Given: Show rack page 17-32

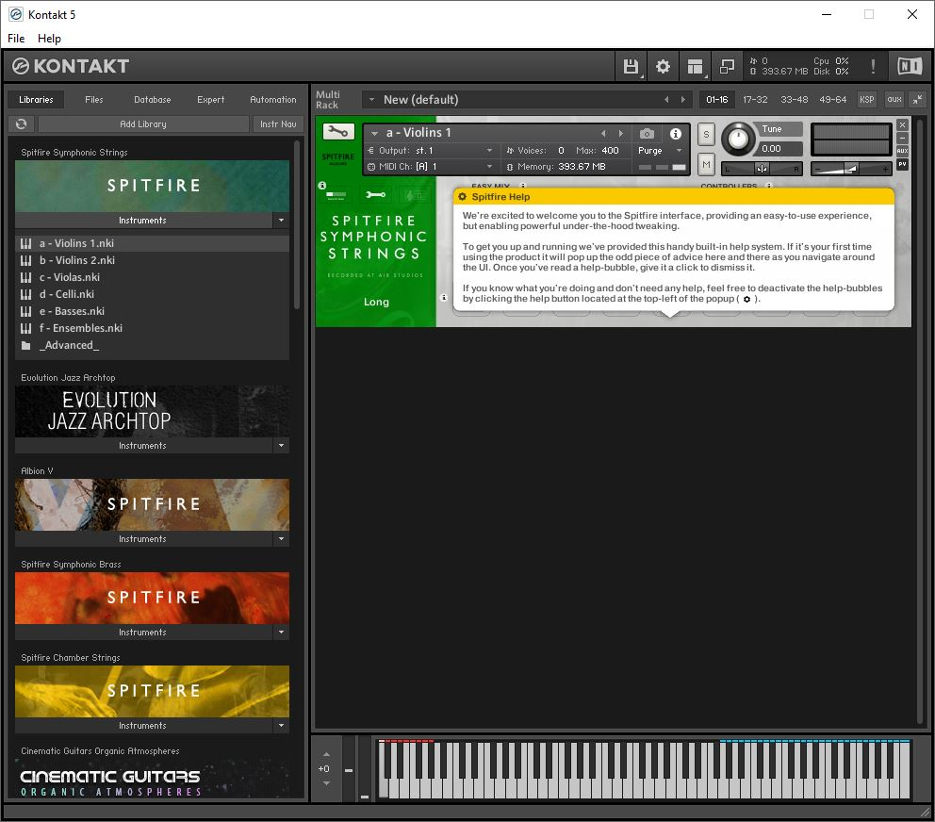Looking at the screenshot, I should pyautogui.click(x=755, y=100).
